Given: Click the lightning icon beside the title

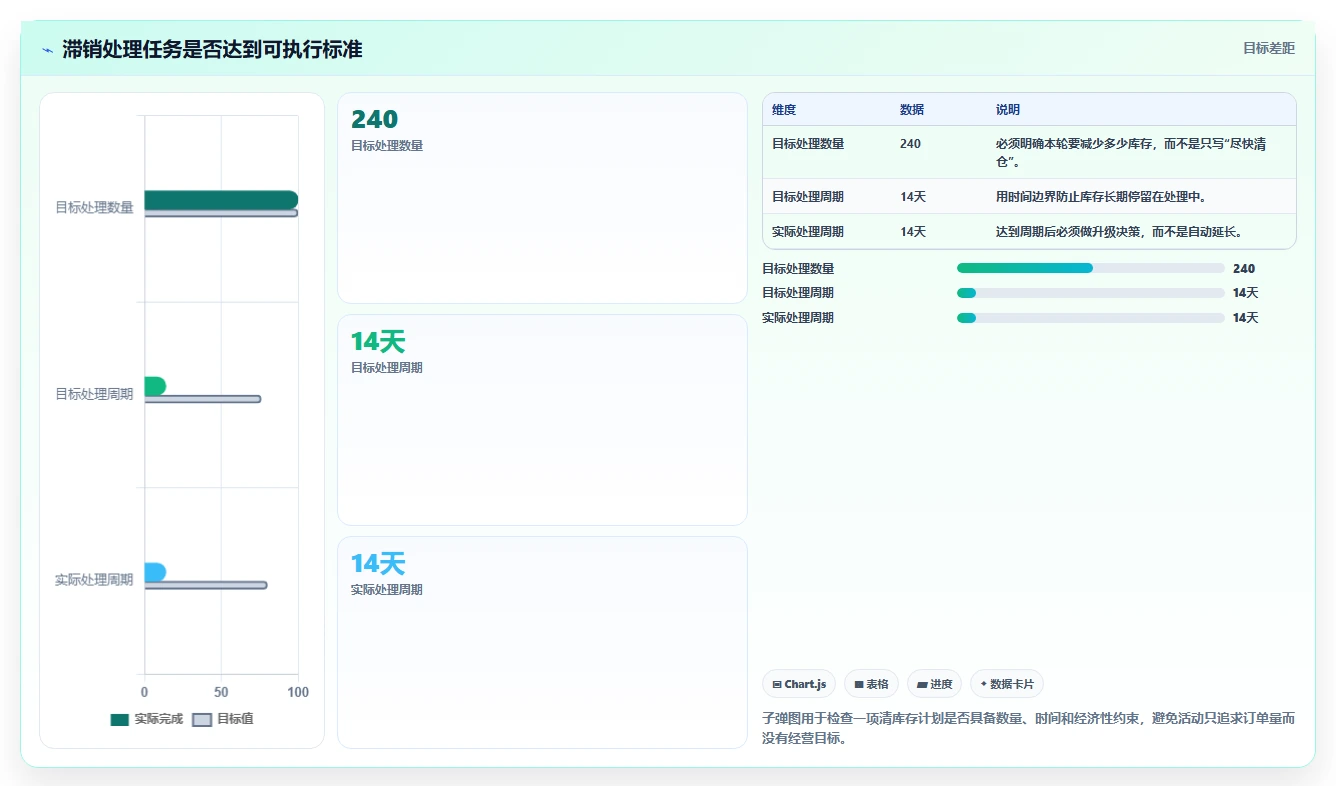Looking at the screenshot, I should click(x=48, y=50).
